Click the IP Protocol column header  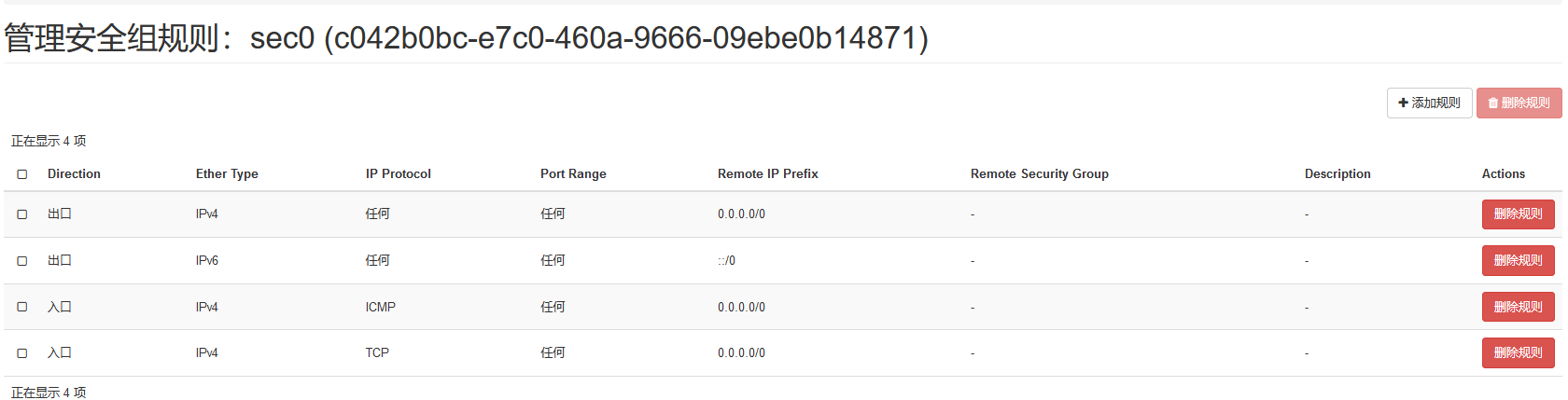398,173
